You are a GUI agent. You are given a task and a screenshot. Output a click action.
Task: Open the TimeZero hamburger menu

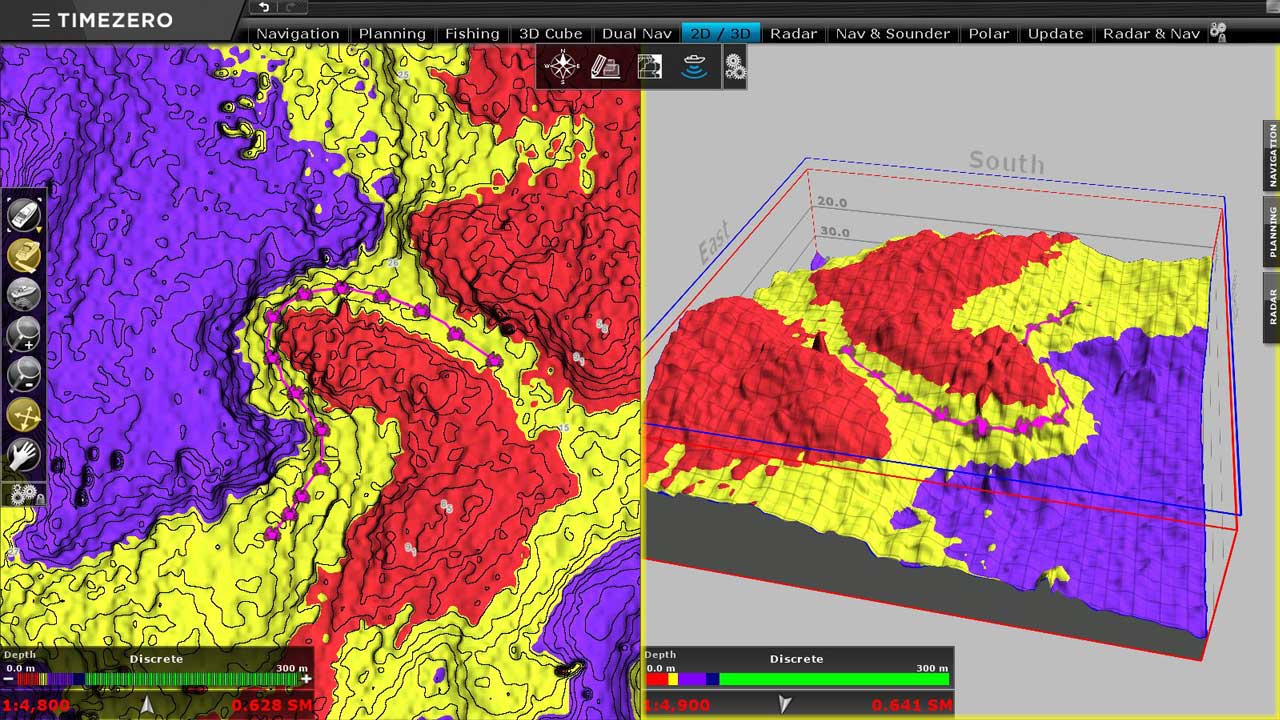coord(40,20)
